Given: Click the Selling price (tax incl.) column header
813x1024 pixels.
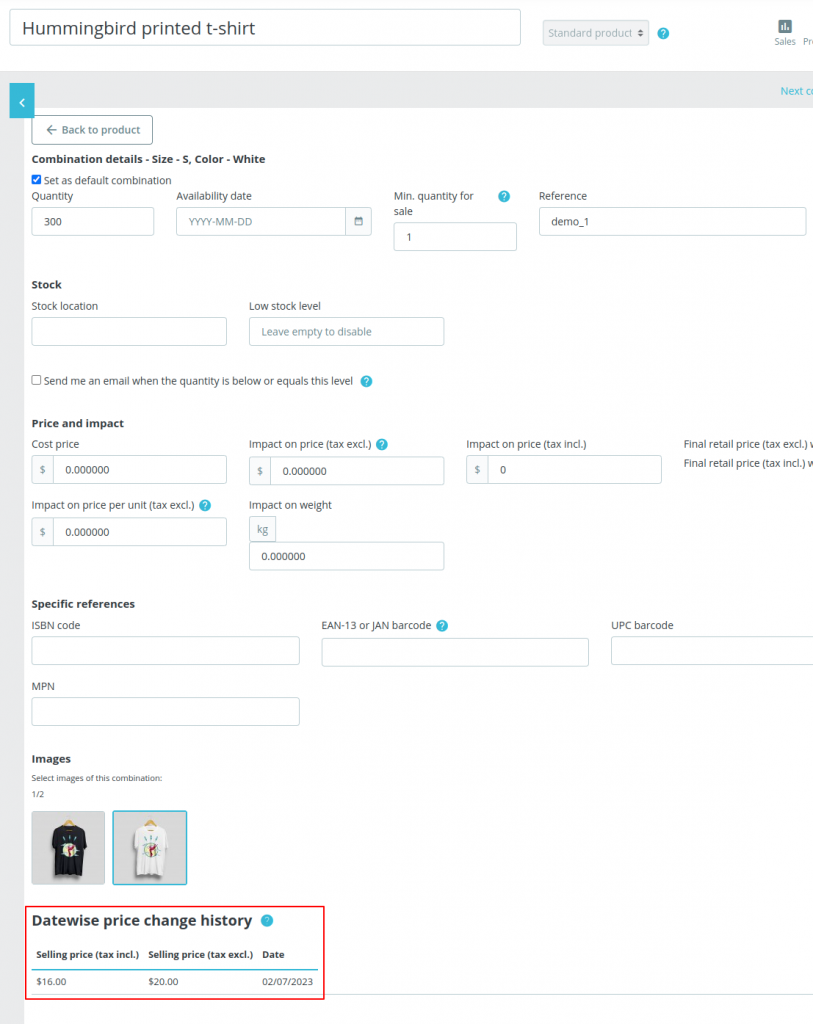Looking at the screenshot, I should coord(88,955).
